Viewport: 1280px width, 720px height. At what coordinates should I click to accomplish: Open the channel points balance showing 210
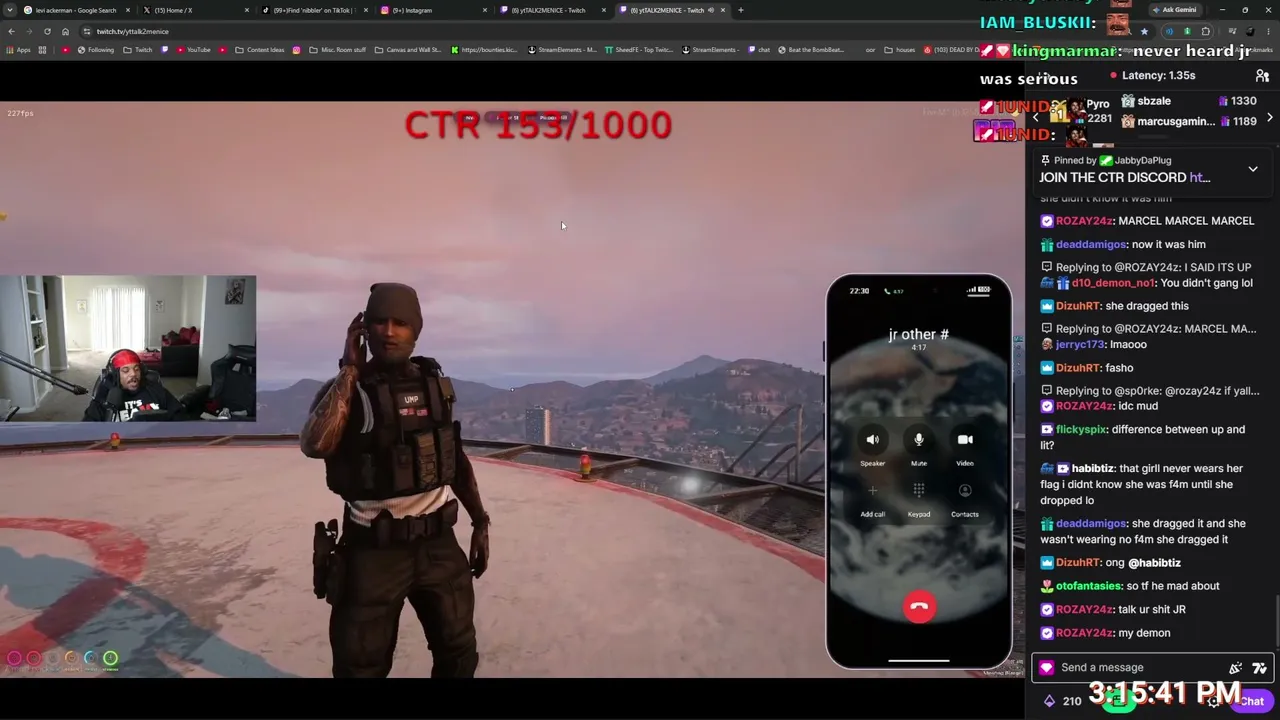(1062, 701)
